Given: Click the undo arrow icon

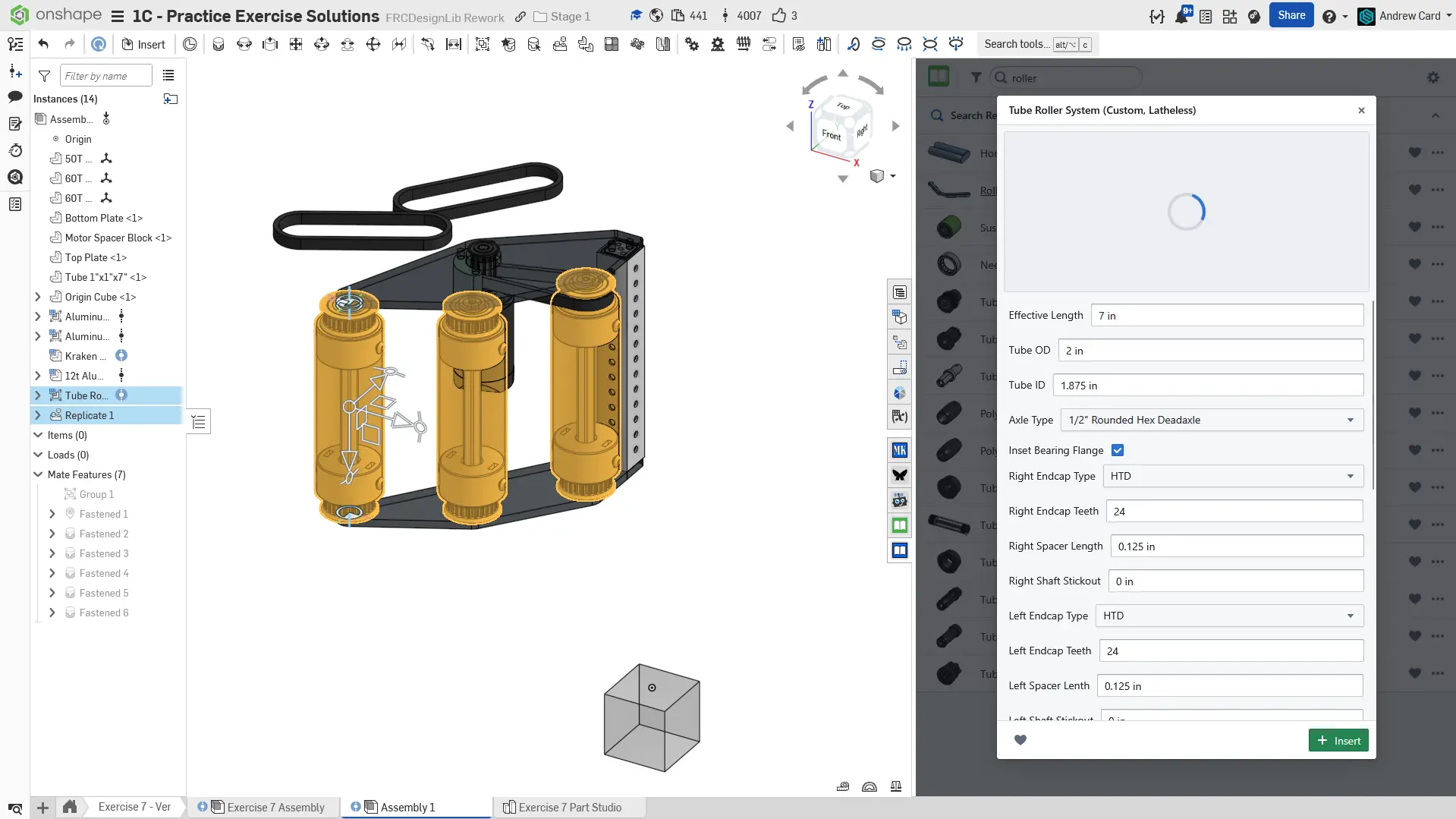Looking at the screenshot, I should (43, 44).
